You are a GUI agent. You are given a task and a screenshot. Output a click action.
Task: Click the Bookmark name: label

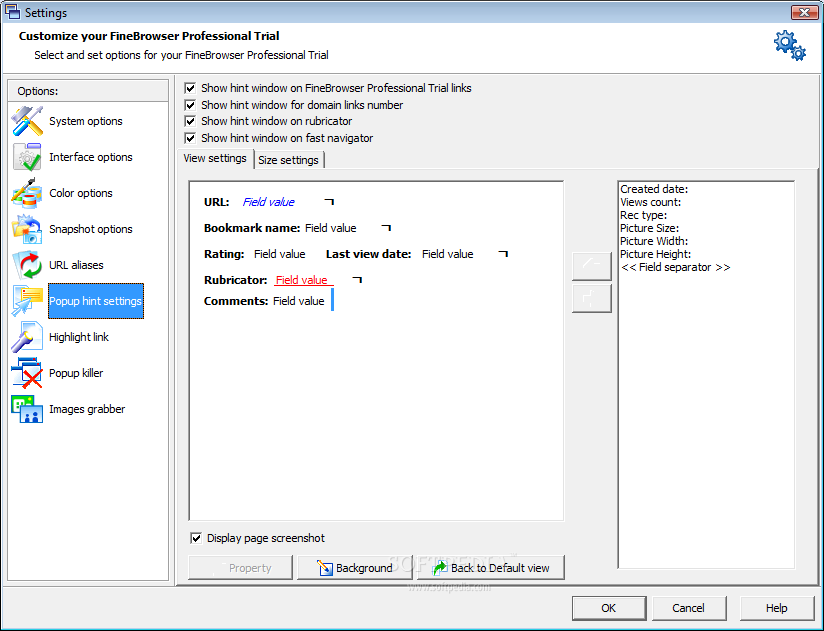[252, 228]
